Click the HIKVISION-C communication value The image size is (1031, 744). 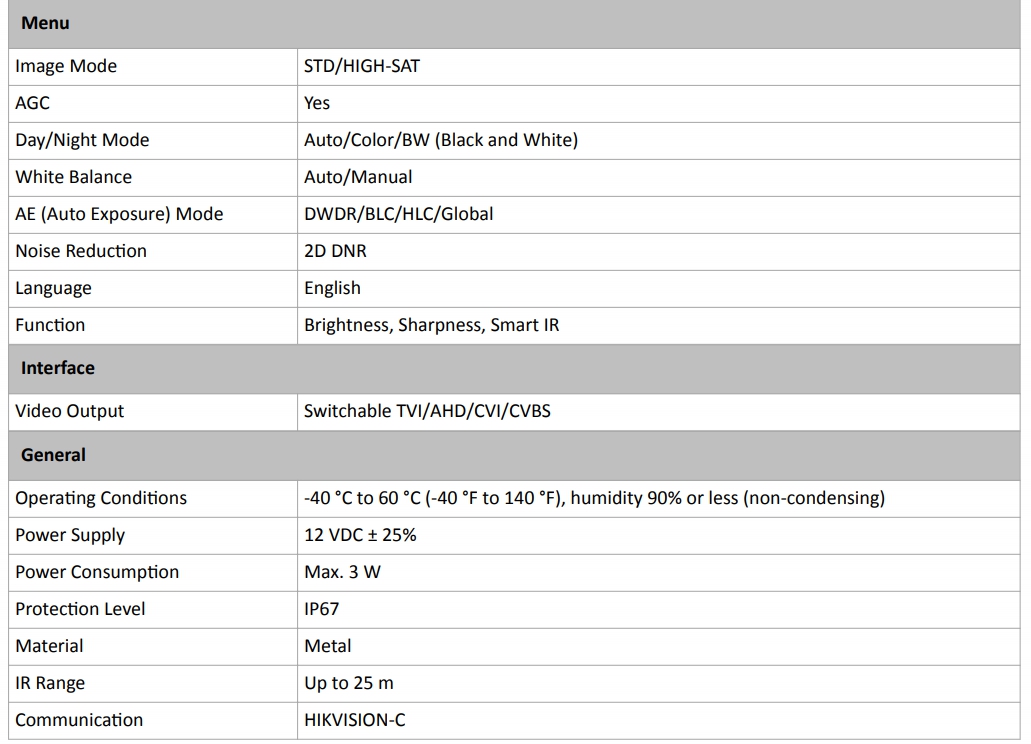[355, 720]
